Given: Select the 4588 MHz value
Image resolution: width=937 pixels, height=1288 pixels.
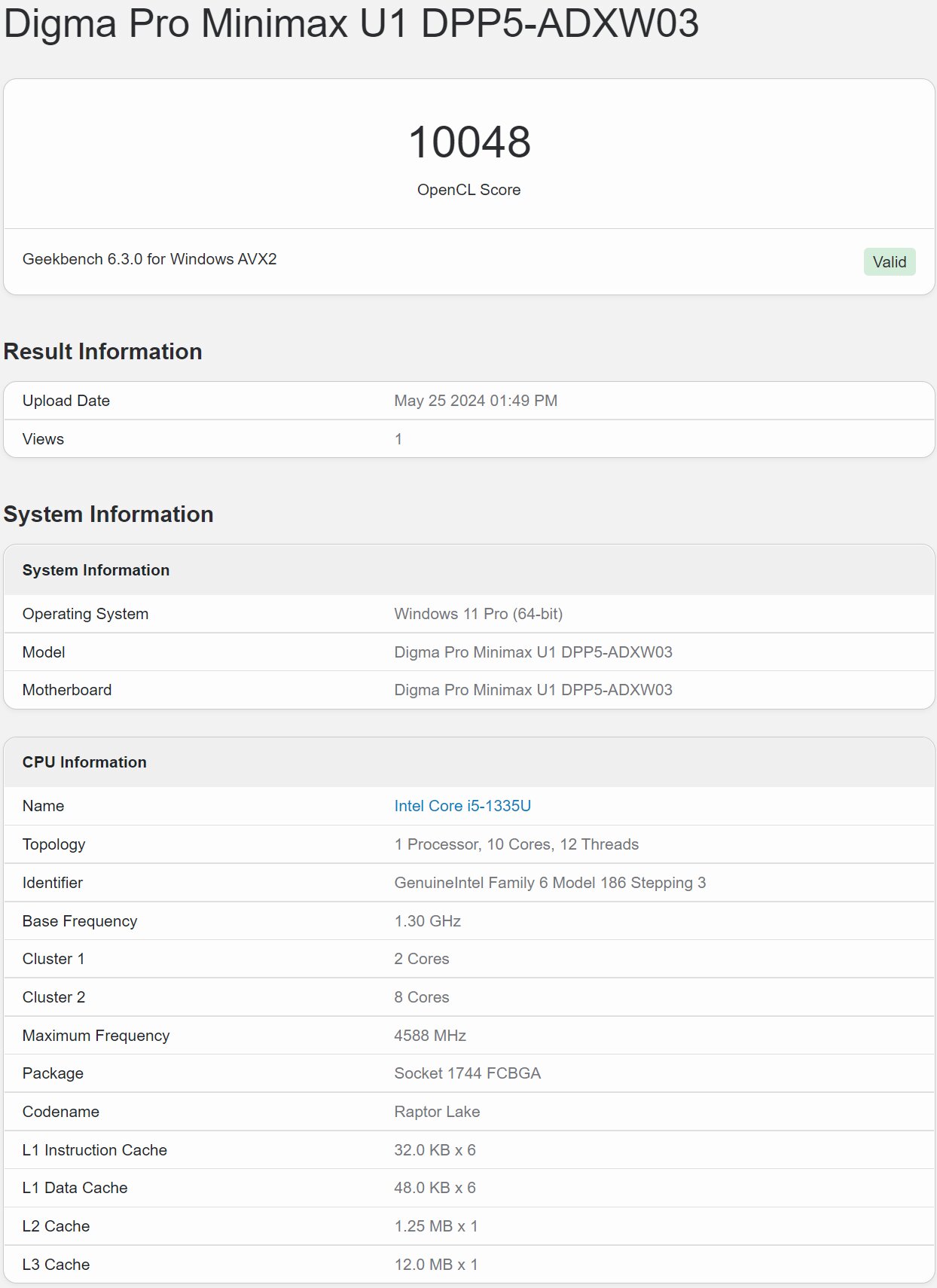Looking at the screenshot, I should [x=430, y=1036].
